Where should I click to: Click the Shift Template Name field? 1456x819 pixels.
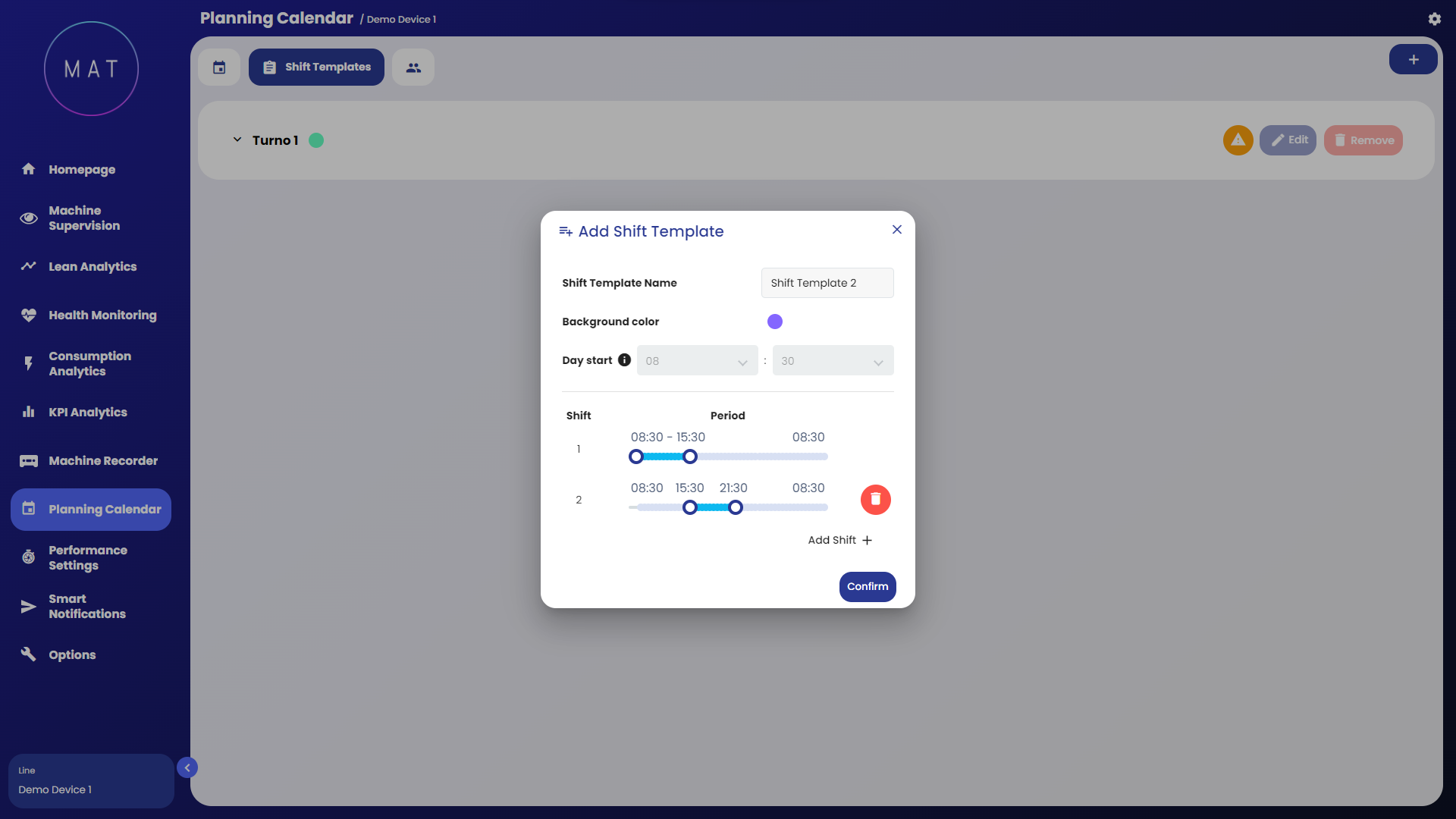[x=827, y=283]
